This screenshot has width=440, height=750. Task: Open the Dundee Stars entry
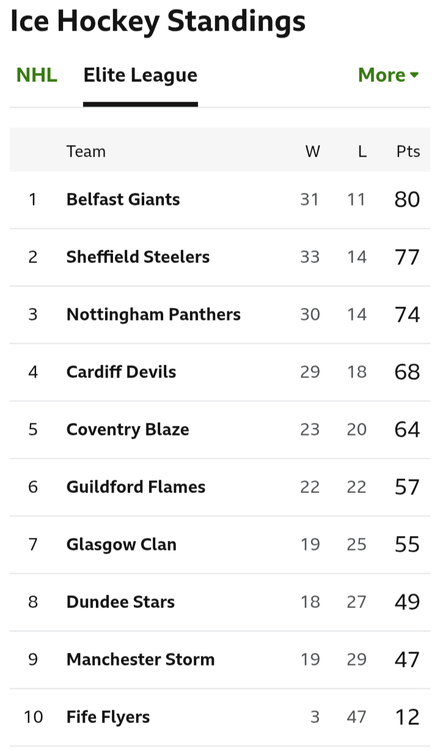(120, 602)
